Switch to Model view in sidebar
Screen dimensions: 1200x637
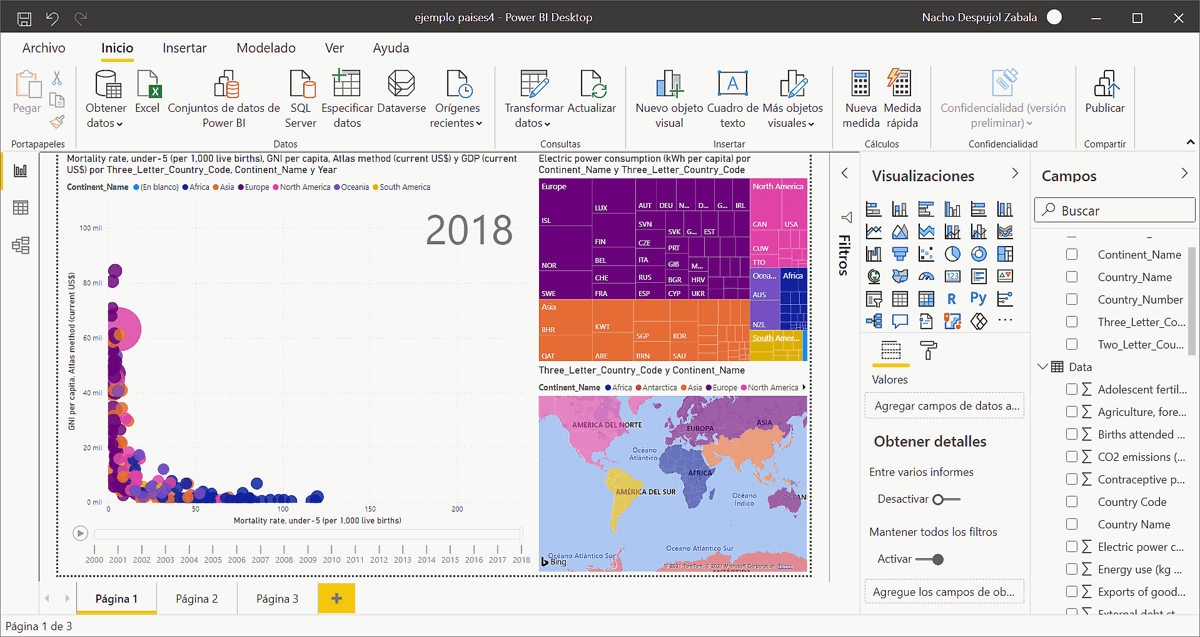click(x=20, y=245)
